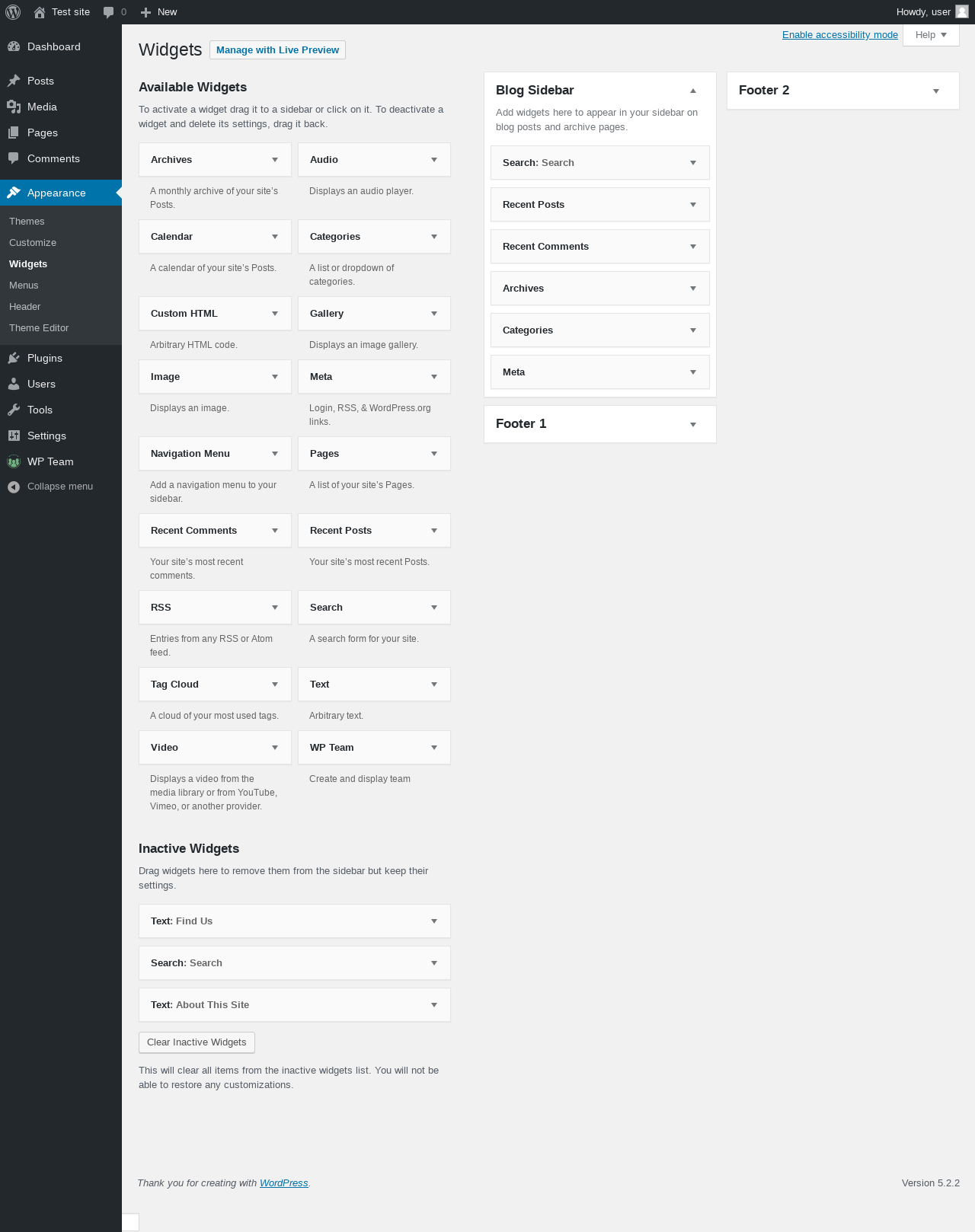
Task: Select the RSS available widget title
Action: tap(161, 608)
